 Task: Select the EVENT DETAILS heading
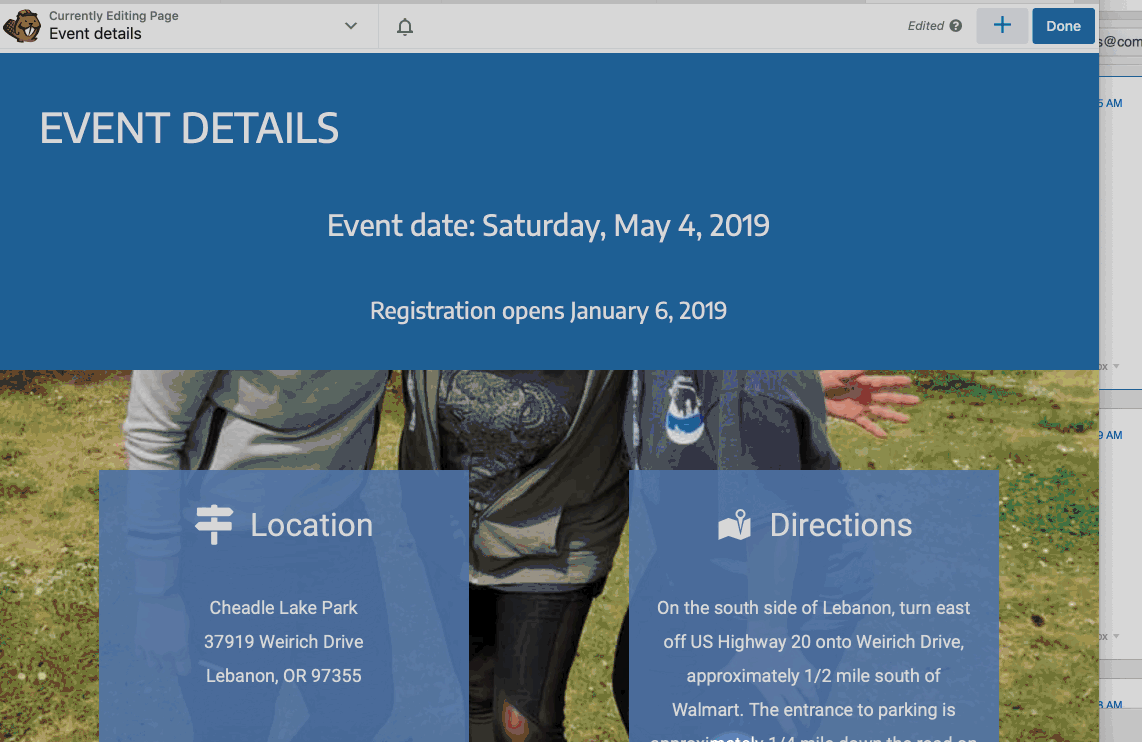point(189,129)
